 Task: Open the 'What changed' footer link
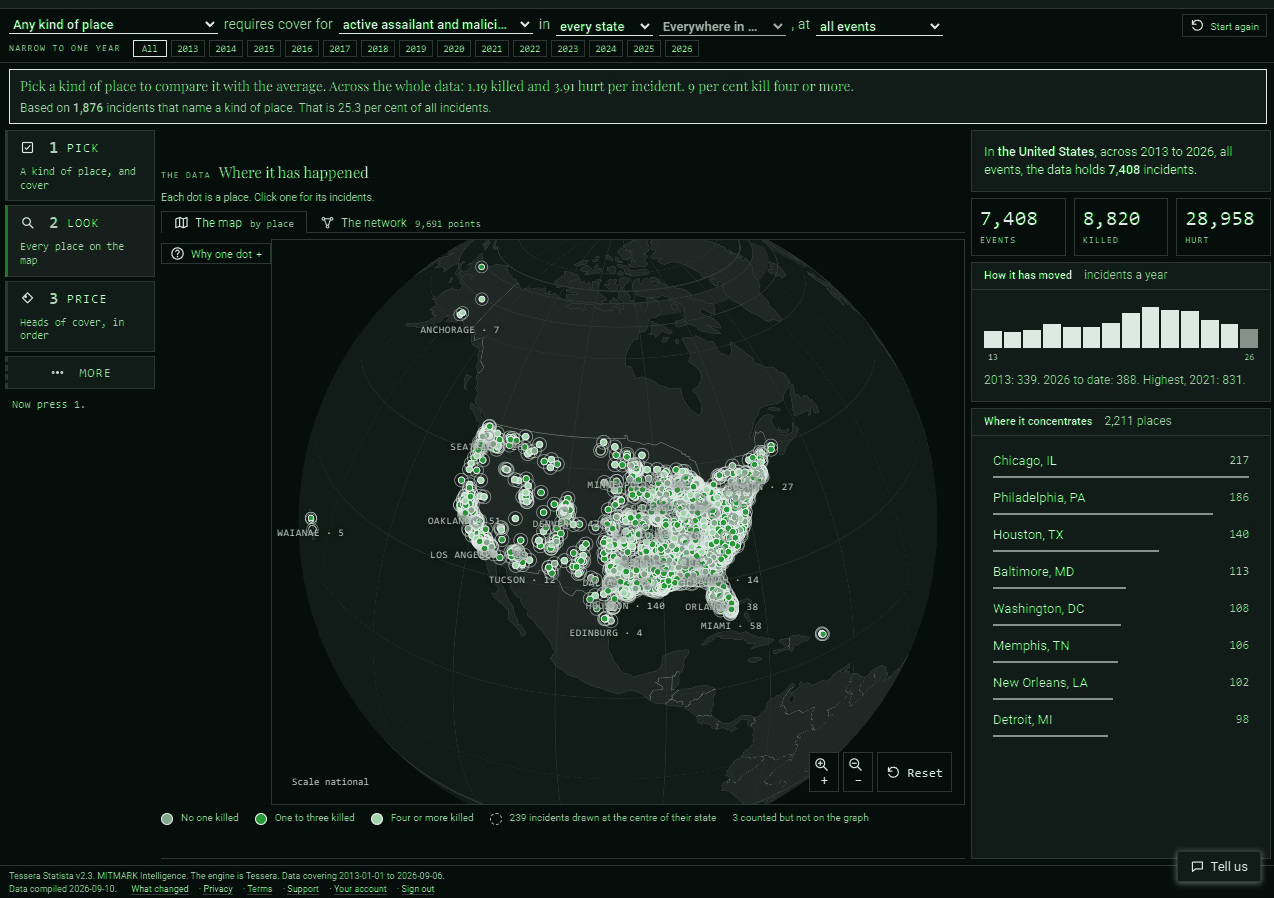point(160,889)
